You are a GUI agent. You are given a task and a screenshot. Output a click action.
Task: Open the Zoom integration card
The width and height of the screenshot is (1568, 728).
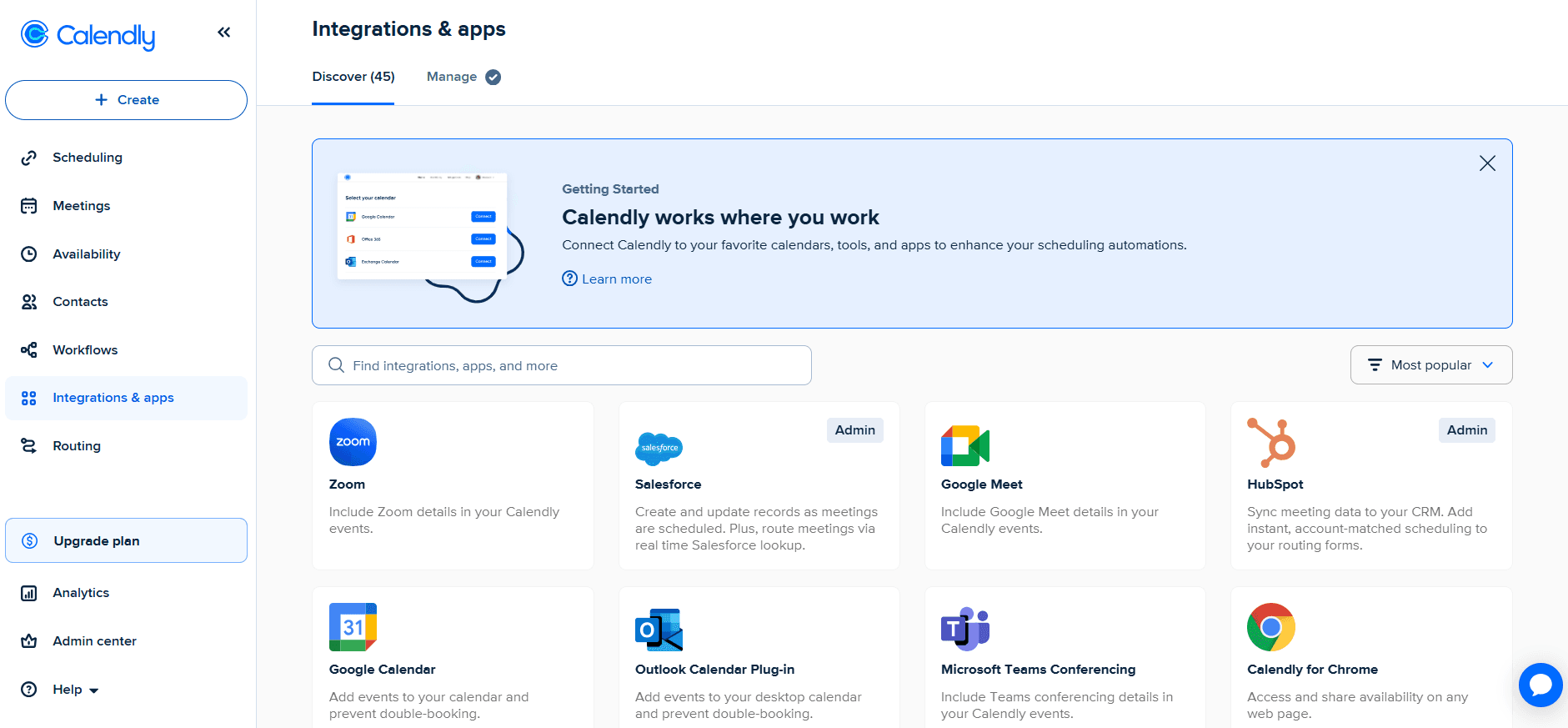click(x=453, y=486)
